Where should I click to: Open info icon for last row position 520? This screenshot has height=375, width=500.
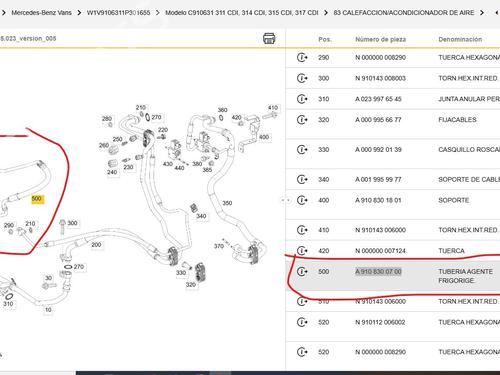click(x=302, y=352)
